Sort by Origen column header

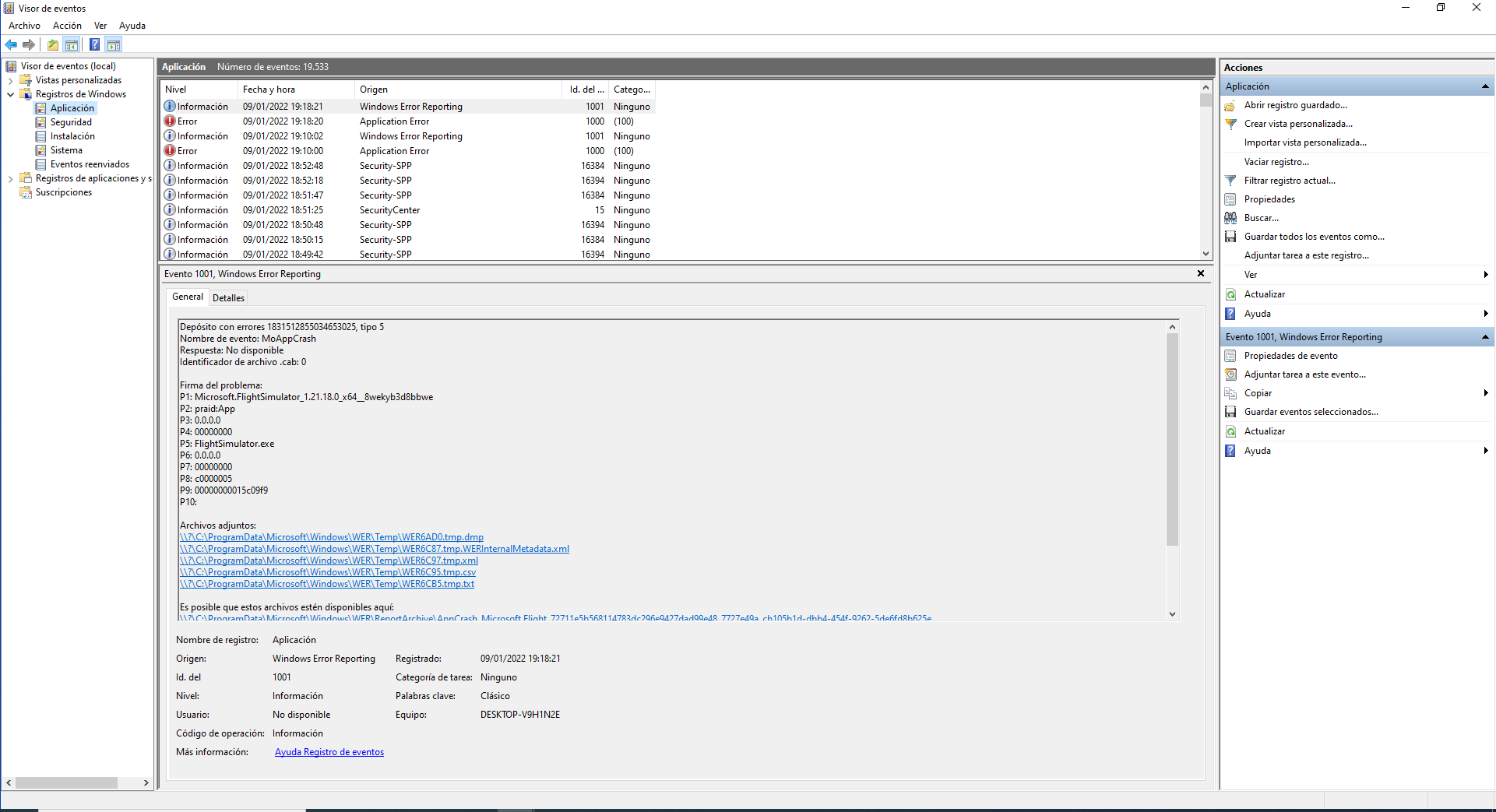(x=458, y=90)
